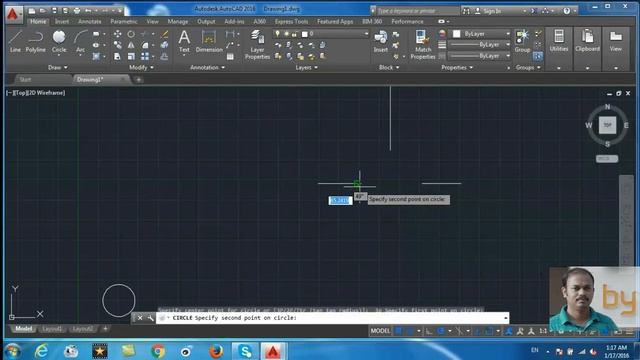
Task: Click the viewport controls label [-][Top][2D Wireframe]
Action: [x=36, y=93]
